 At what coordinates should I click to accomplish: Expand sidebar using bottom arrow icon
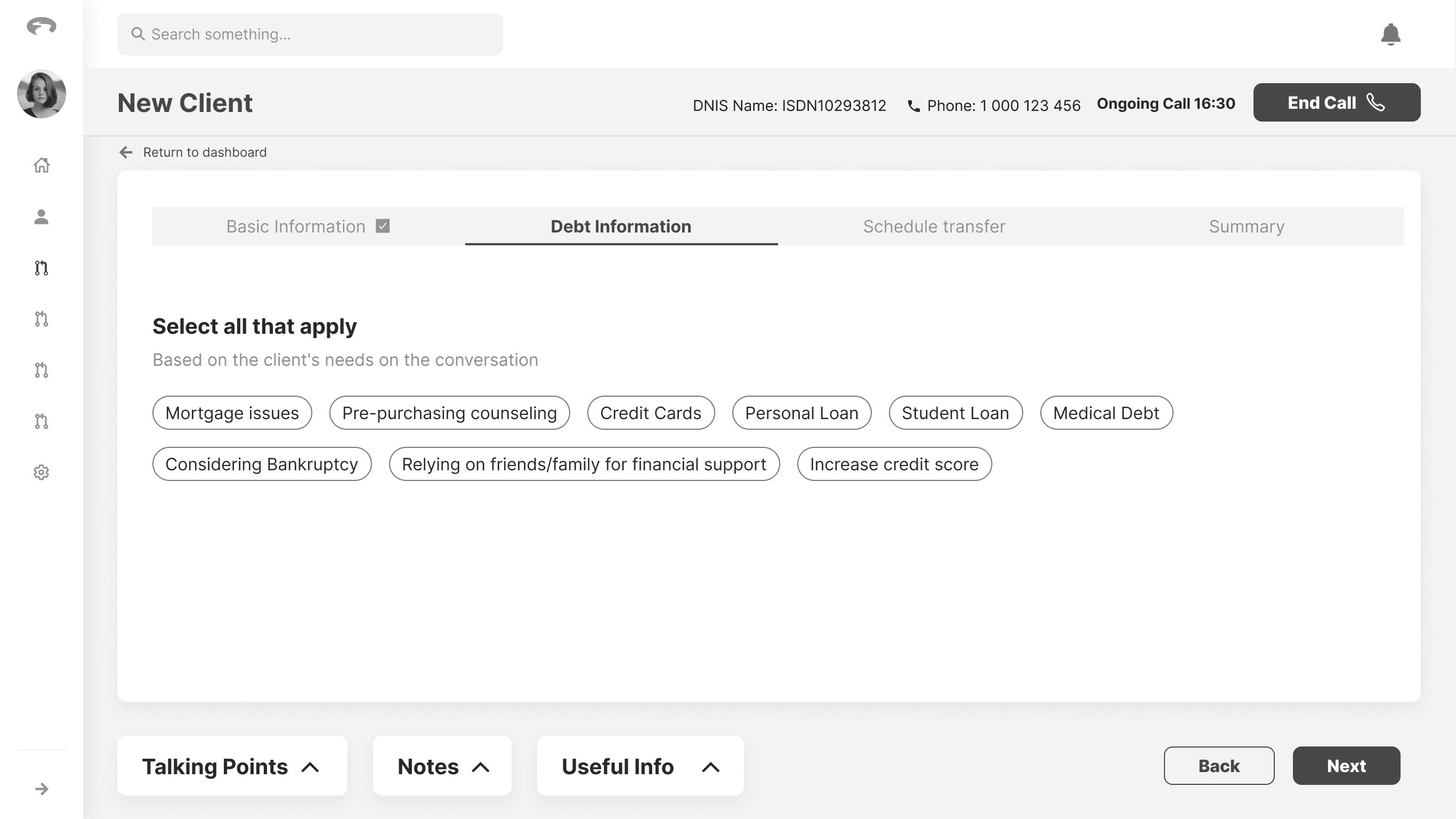[x=41, y=789]
